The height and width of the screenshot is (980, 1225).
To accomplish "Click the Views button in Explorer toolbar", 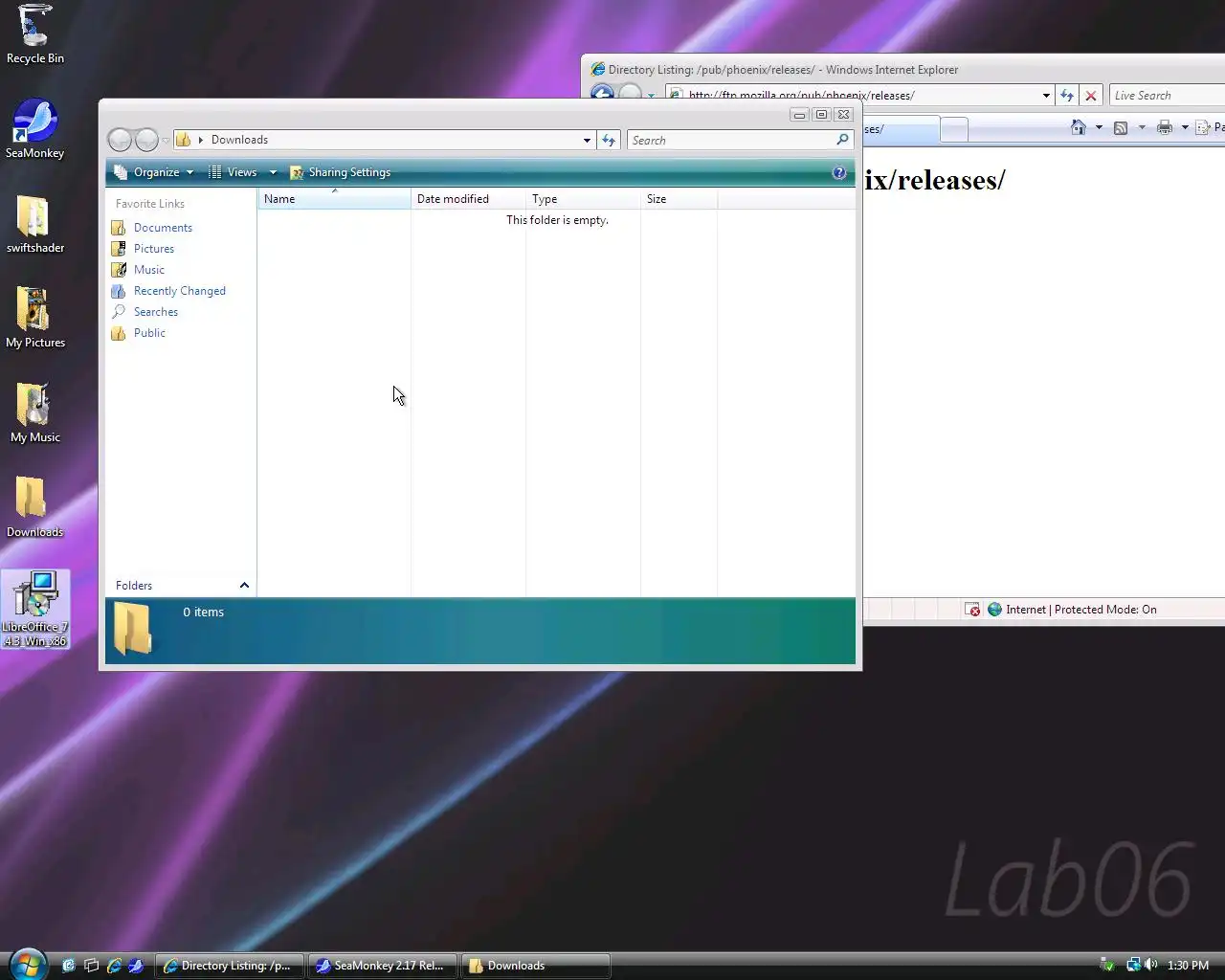I will click(233, 172).
